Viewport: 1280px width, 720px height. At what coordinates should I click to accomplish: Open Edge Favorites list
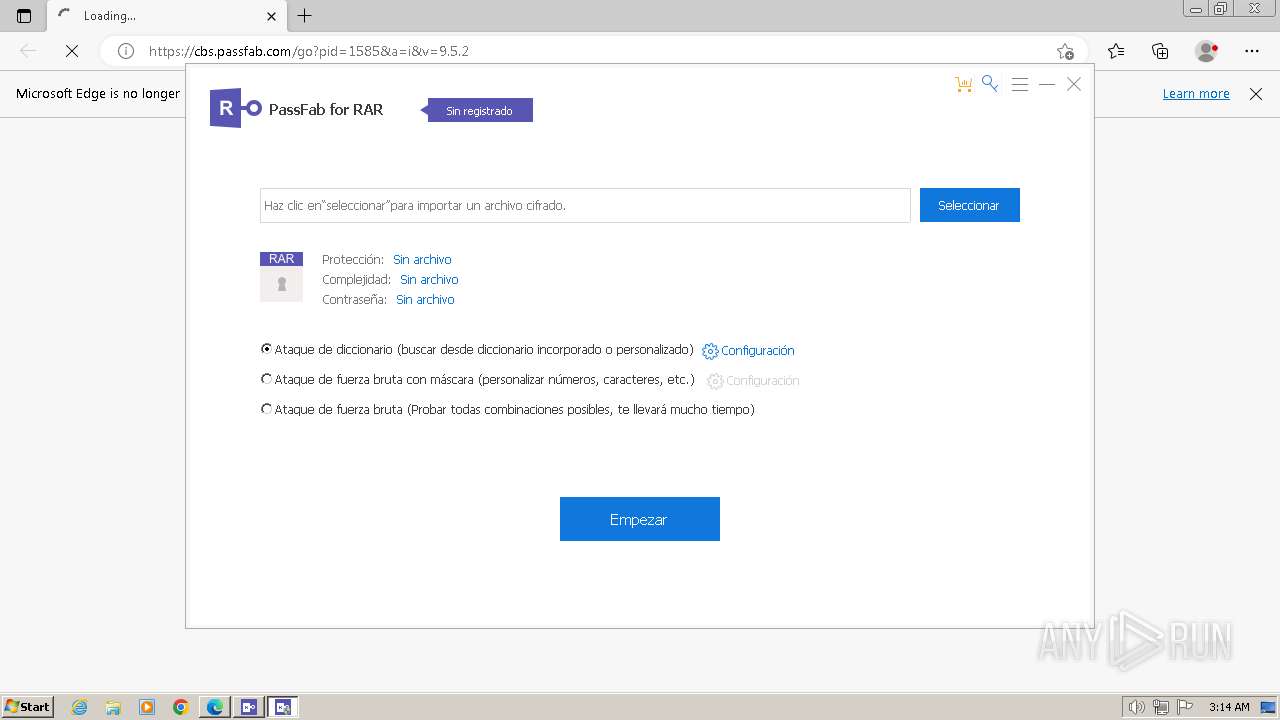(x=1116, y=51)
